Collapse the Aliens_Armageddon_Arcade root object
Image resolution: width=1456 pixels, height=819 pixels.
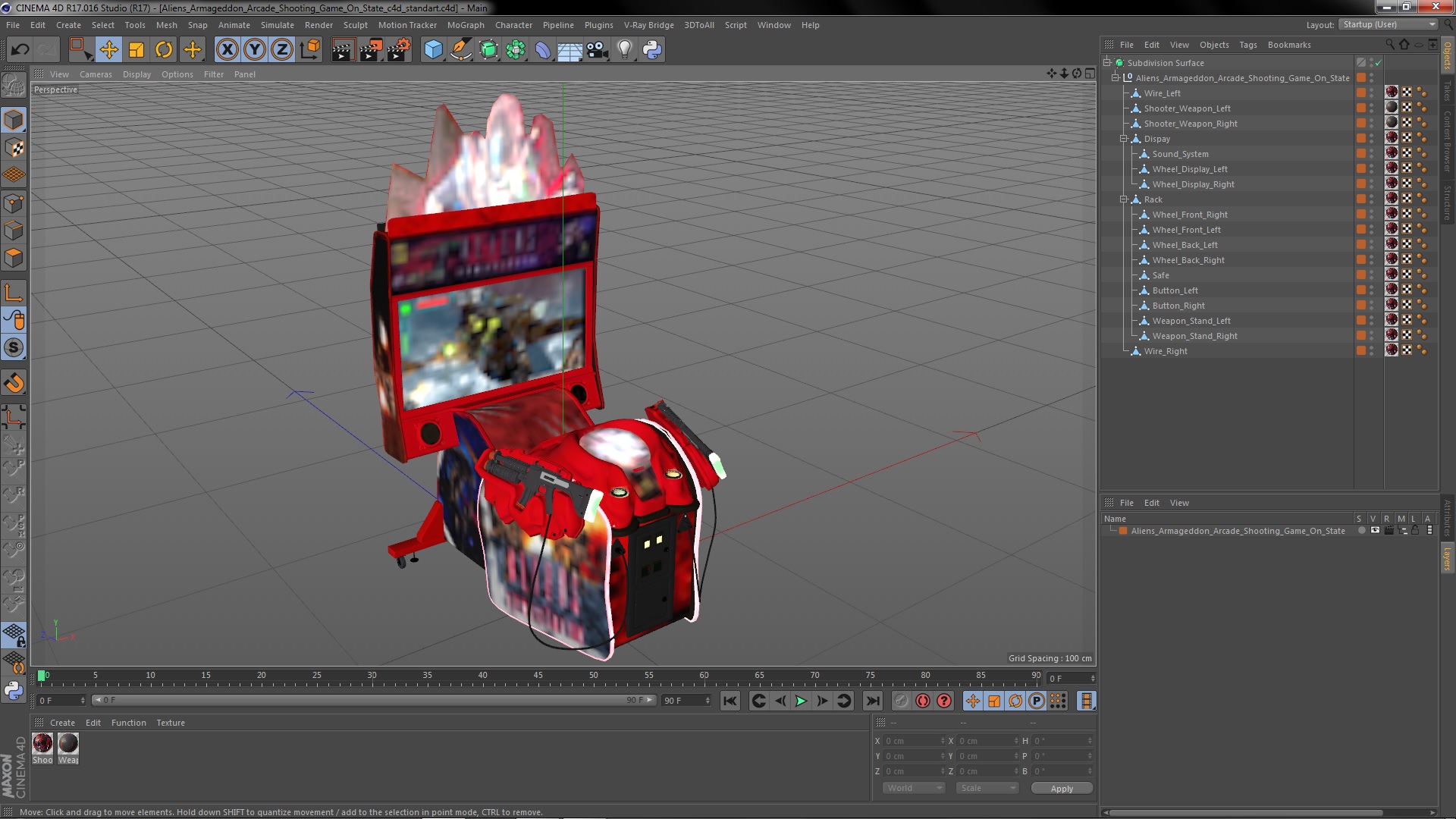point(1116,77)
